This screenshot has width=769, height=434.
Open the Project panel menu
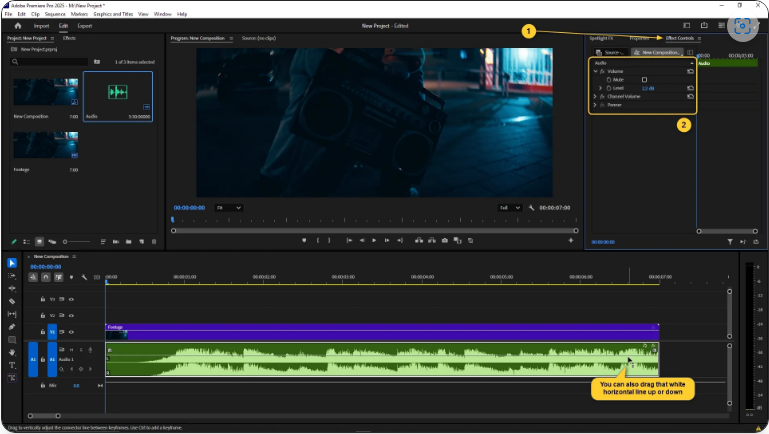click(52, 38)
